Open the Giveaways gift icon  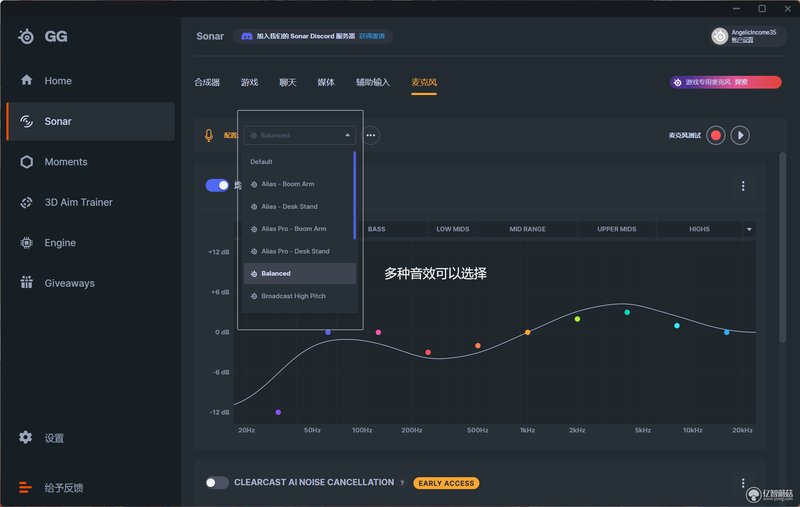click(27, 282)
